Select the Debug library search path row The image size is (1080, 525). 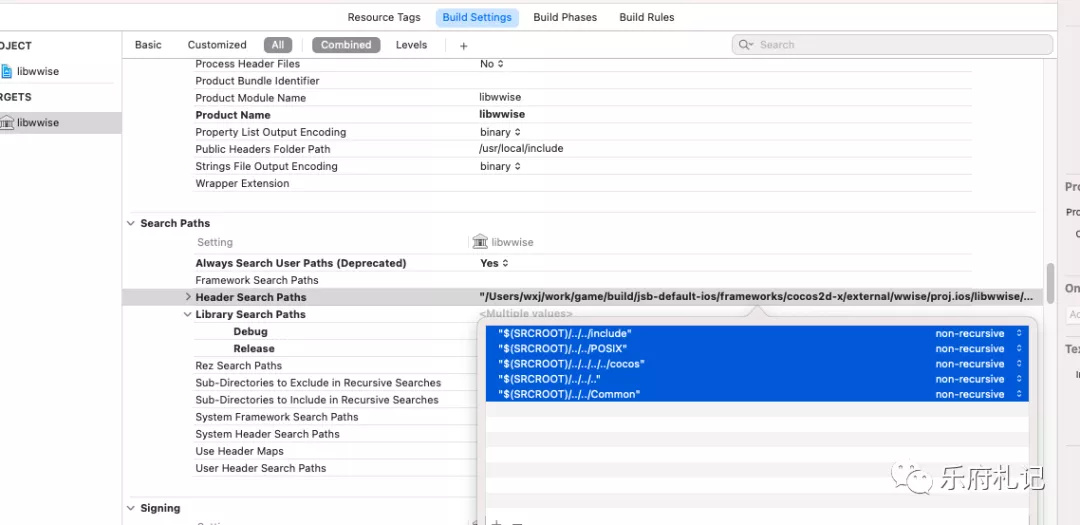tap(250, 331)
